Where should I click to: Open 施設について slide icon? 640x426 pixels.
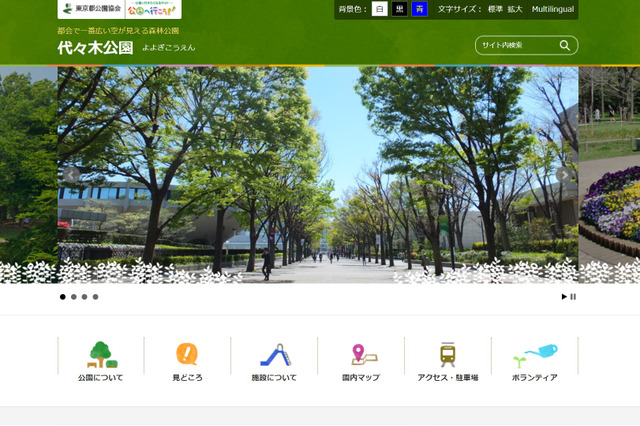(276, 355)
